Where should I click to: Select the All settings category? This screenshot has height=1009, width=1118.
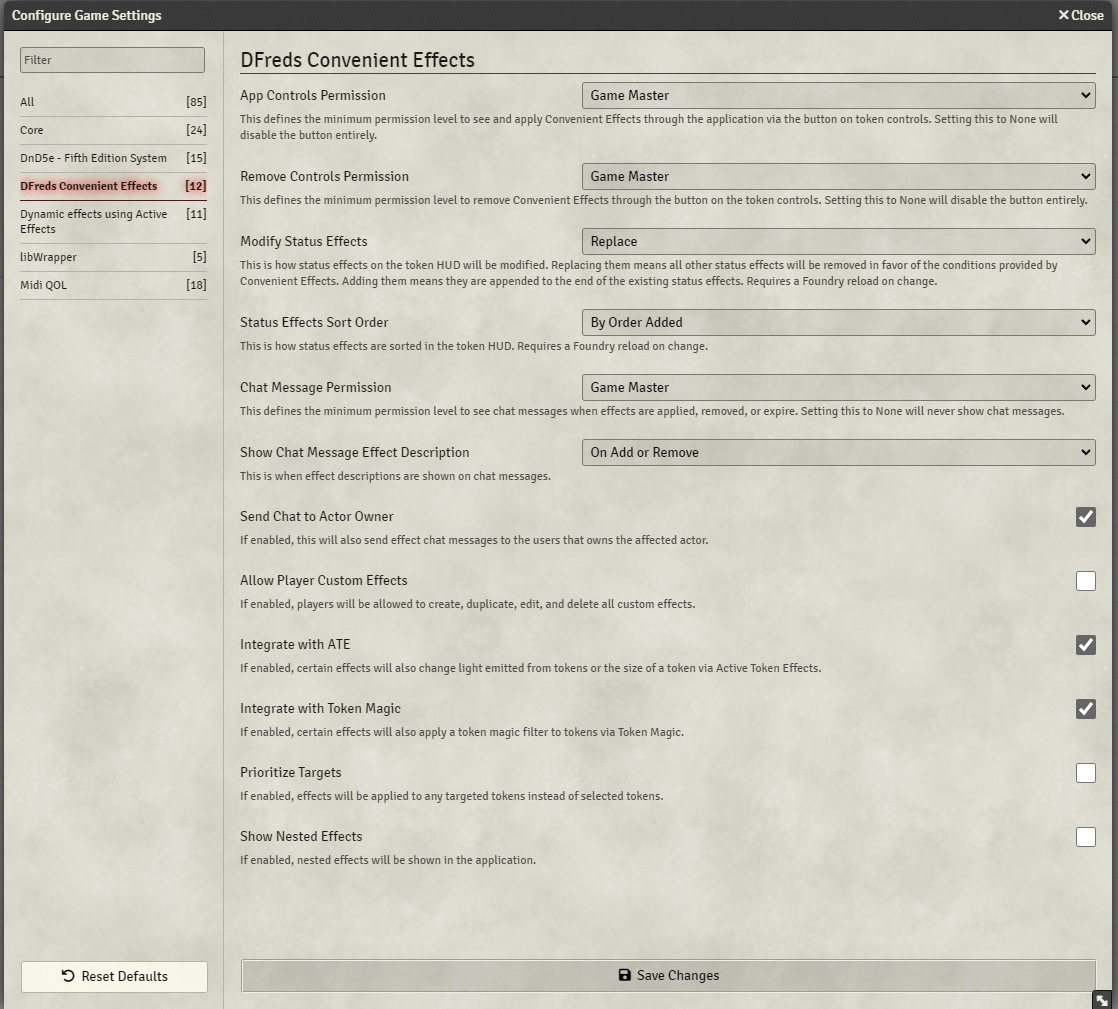113,102
